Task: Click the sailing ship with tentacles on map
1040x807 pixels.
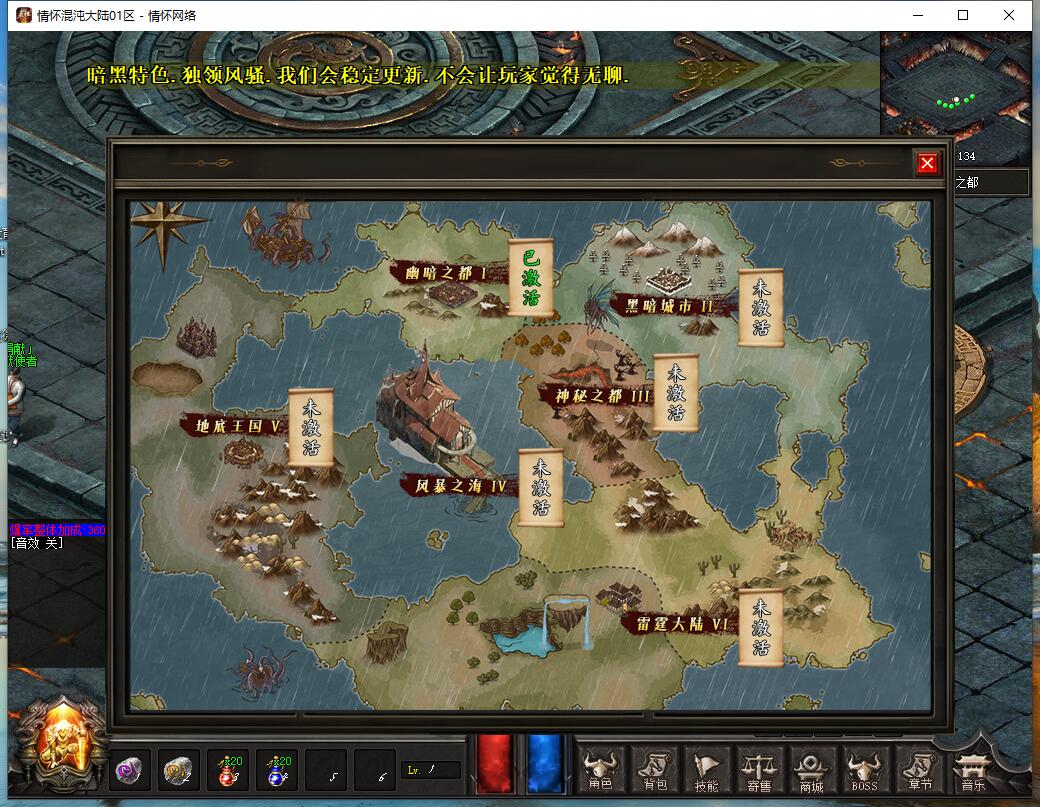Action: coord(287,233)
